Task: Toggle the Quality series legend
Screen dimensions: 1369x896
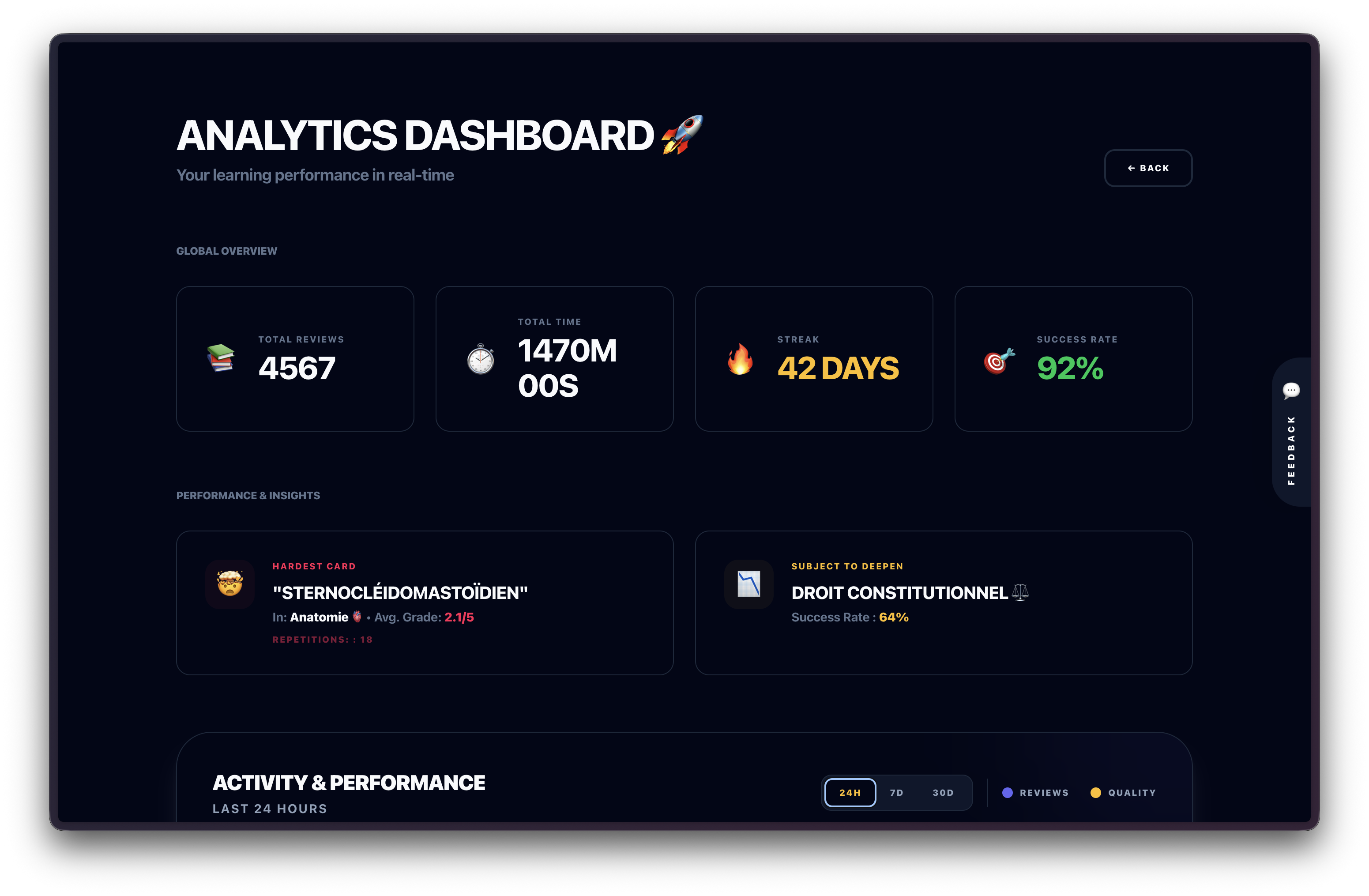Action: 1132,792
